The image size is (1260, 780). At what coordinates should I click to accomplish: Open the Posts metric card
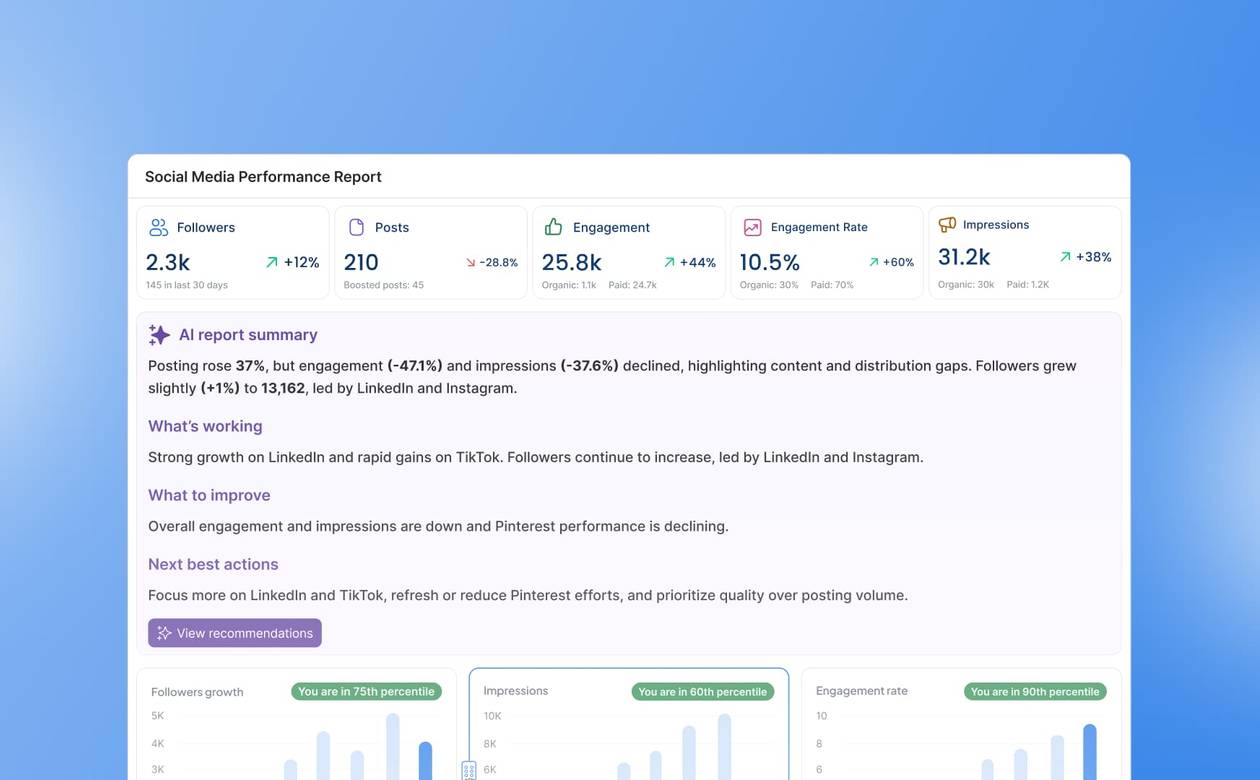click(x=431, y=253)
